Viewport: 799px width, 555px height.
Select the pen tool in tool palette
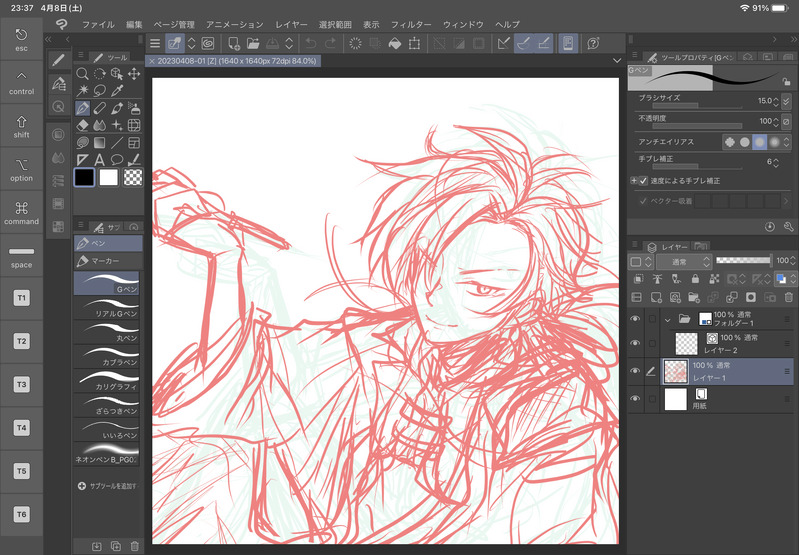pyautogui.click(x=82, y=108)
